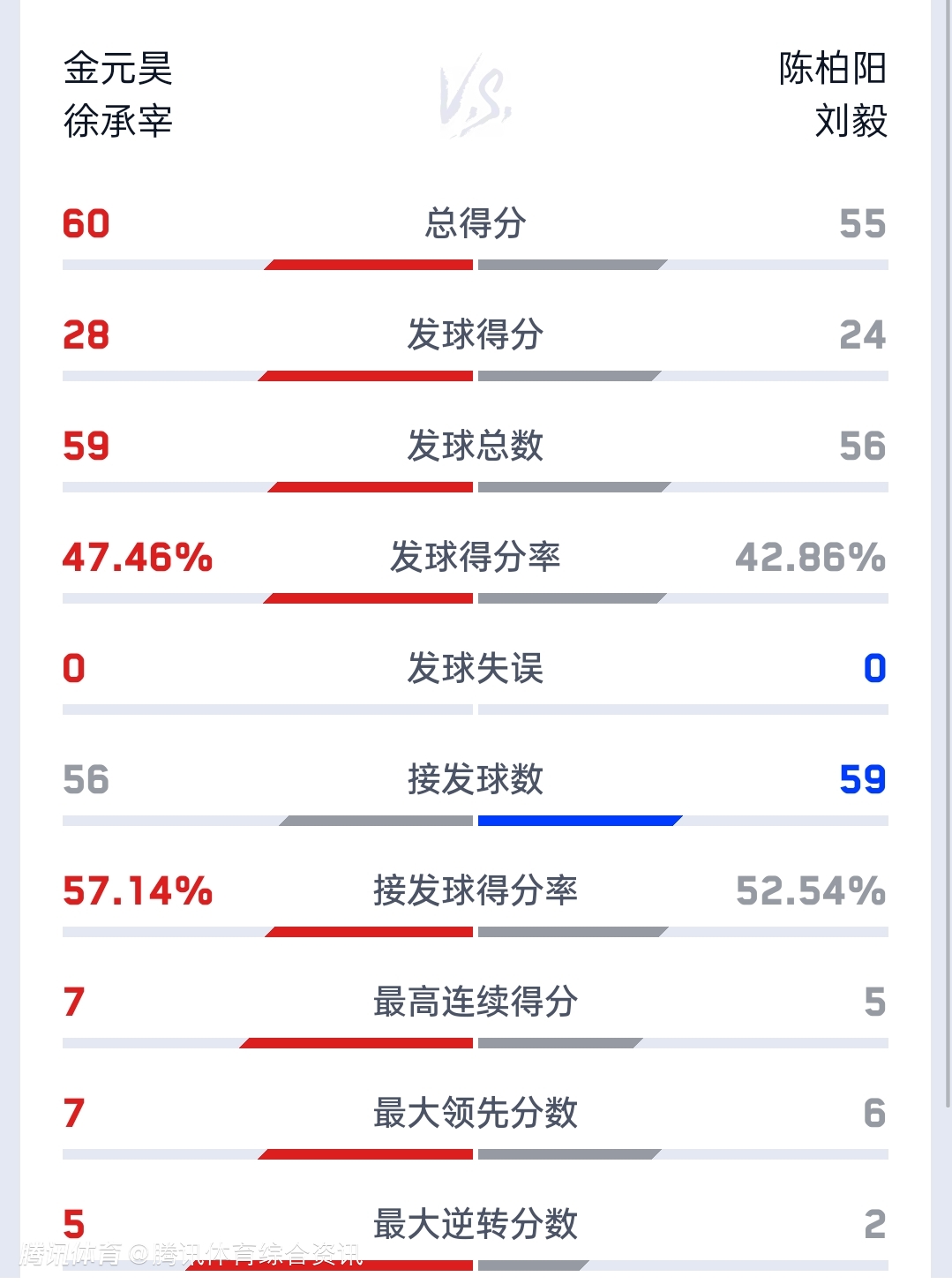Click the 57.14% receive win rate value

click(x=138, y=890)
